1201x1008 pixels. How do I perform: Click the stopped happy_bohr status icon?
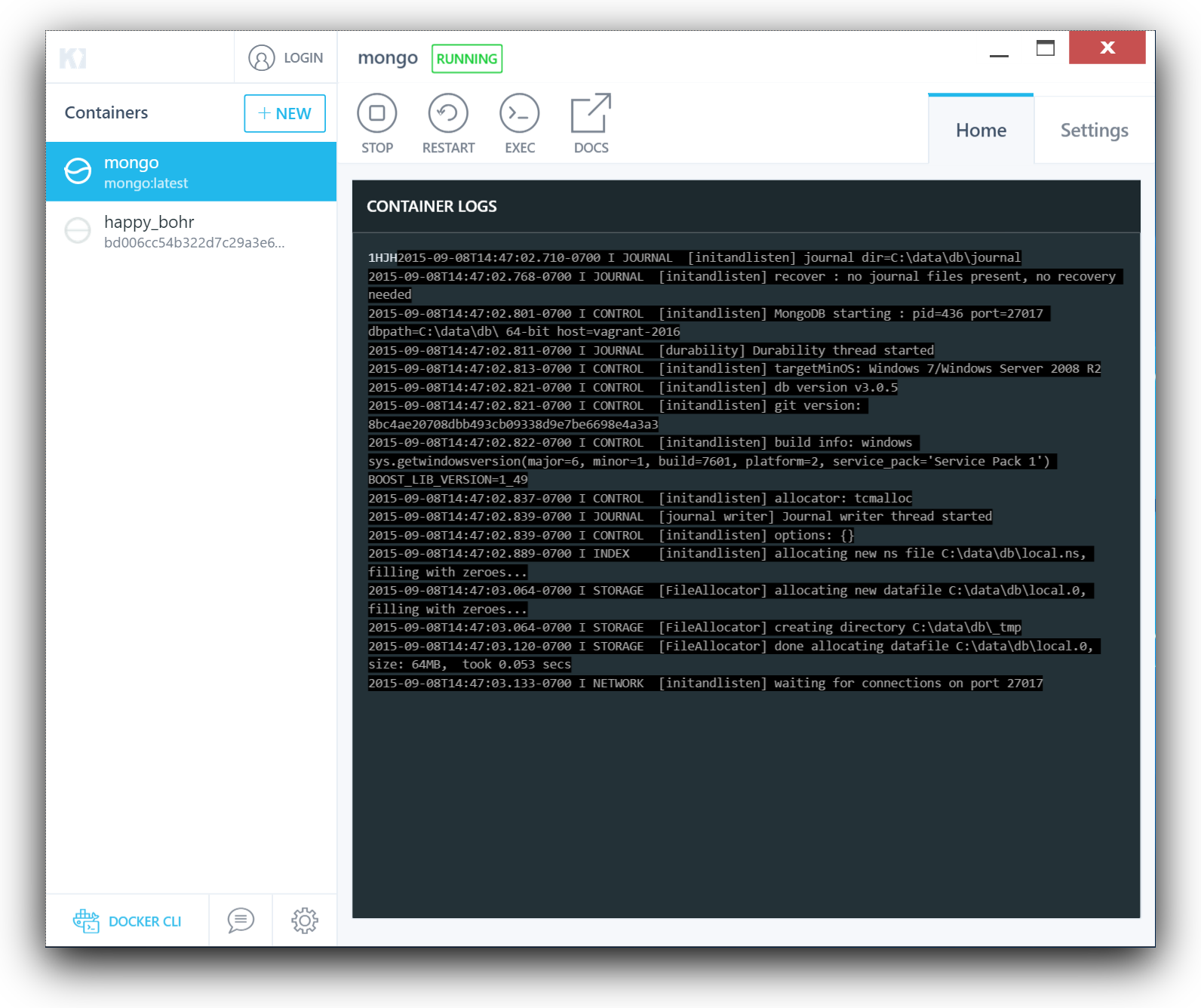point(78,231)
